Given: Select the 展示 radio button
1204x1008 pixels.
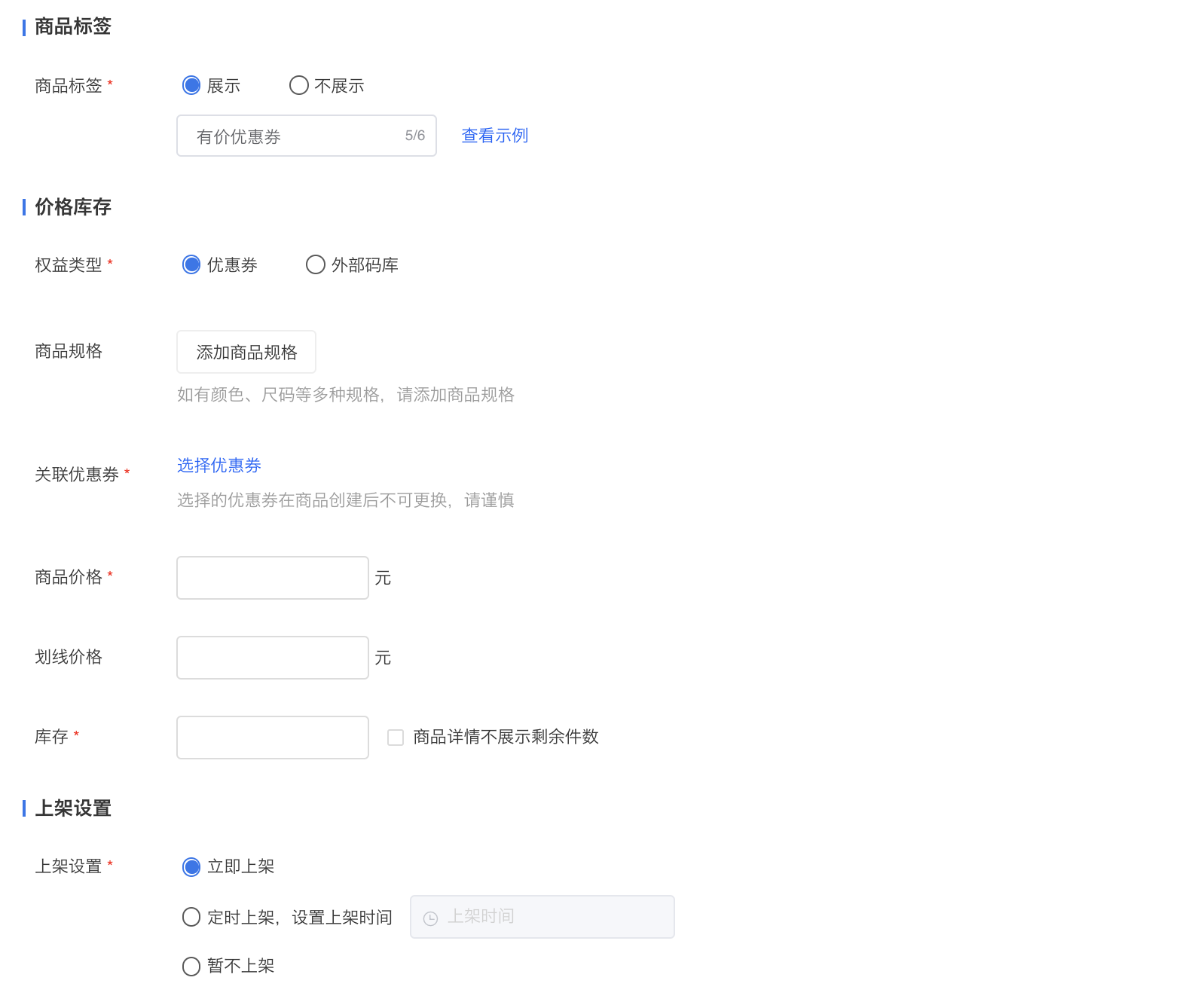Looking at the screenshot, I should [191, 85].
